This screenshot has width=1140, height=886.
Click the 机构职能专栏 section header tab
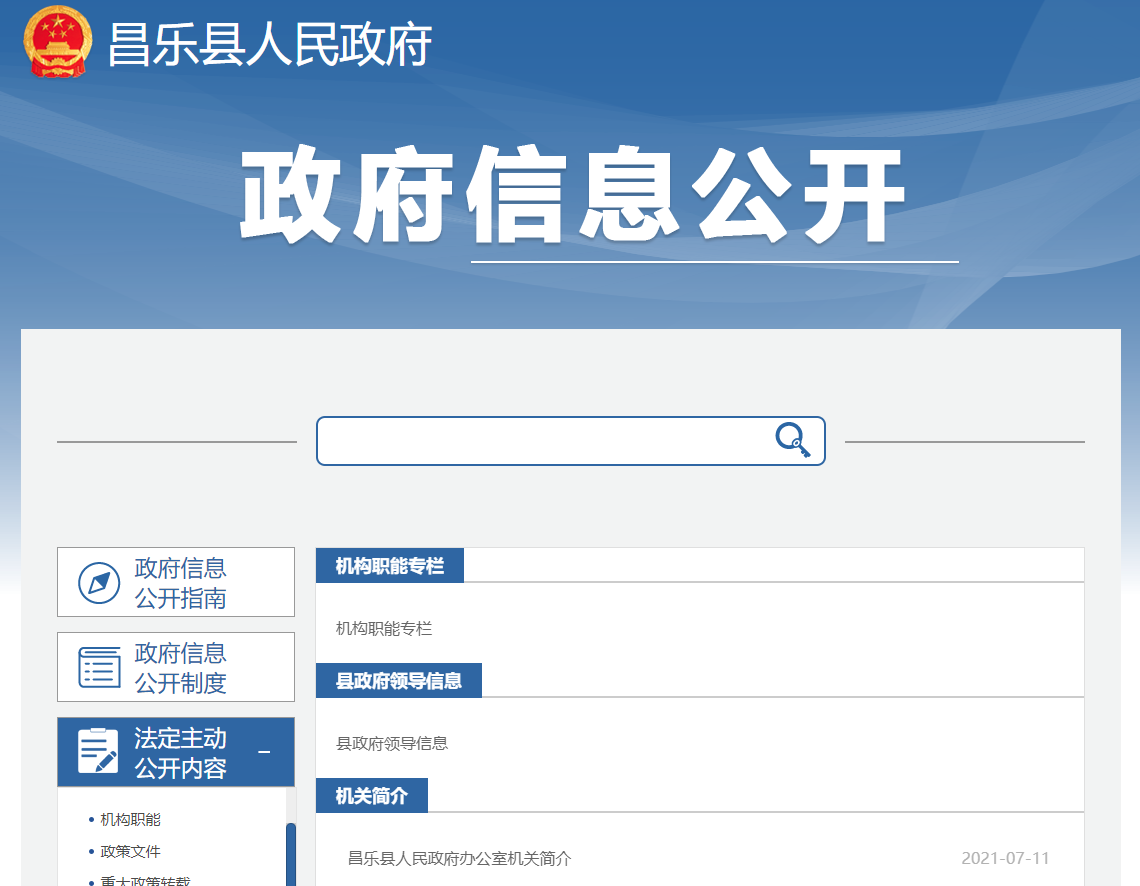tap(390, 566)
